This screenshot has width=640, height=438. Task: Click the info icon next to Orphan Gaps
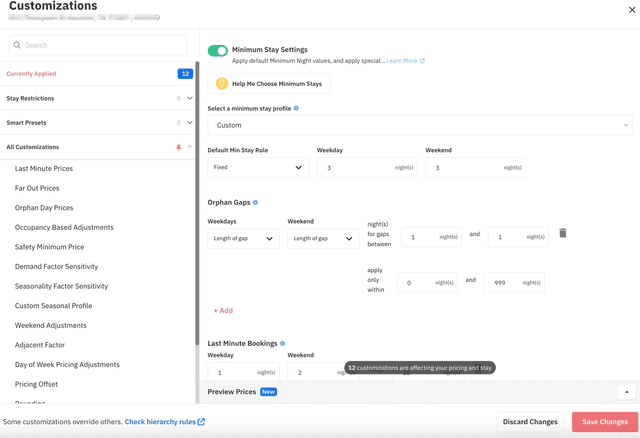click(256, 203)
